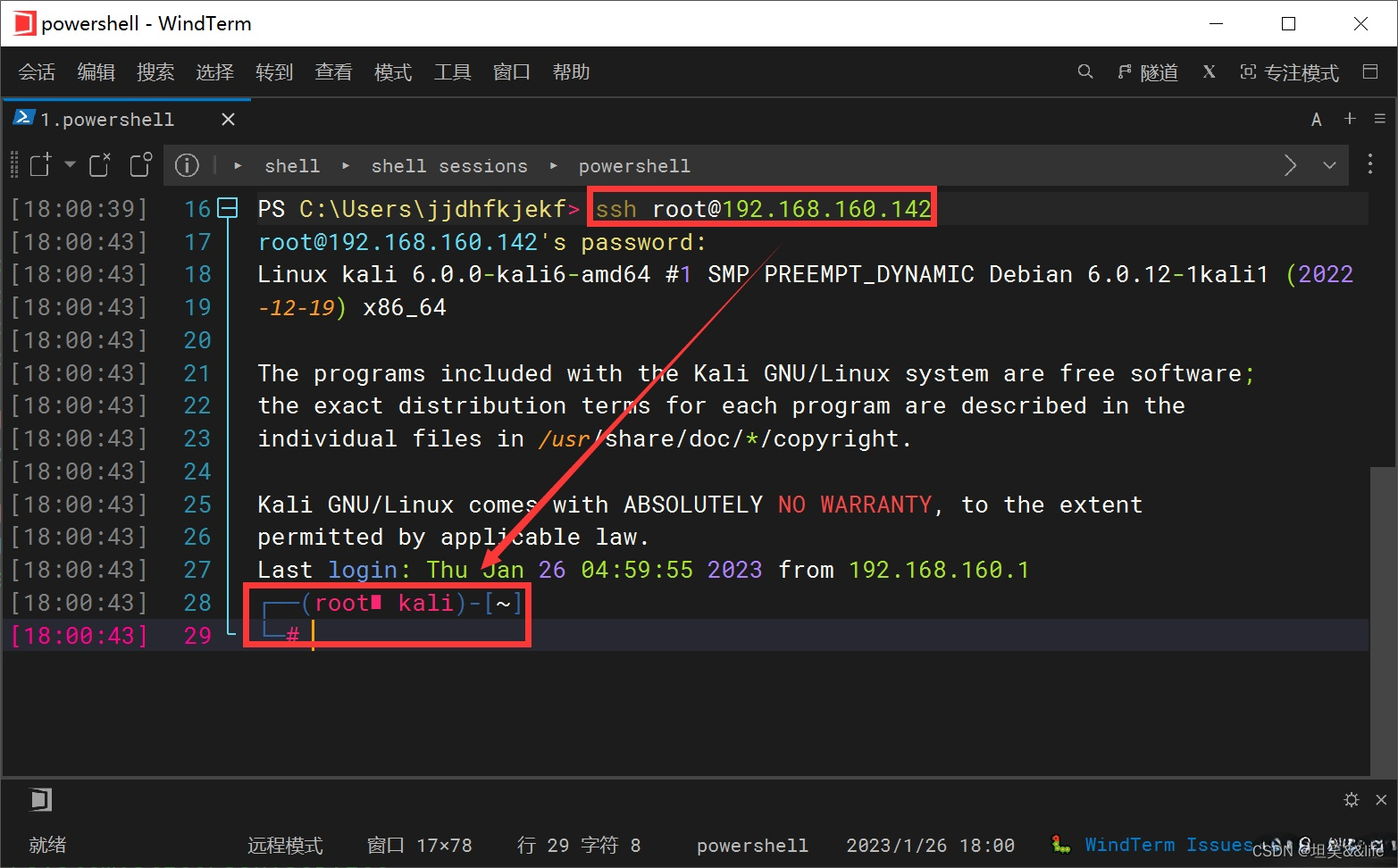Click 窗口 17×78 status entry

pyautogui.click(x=420, y=845)
